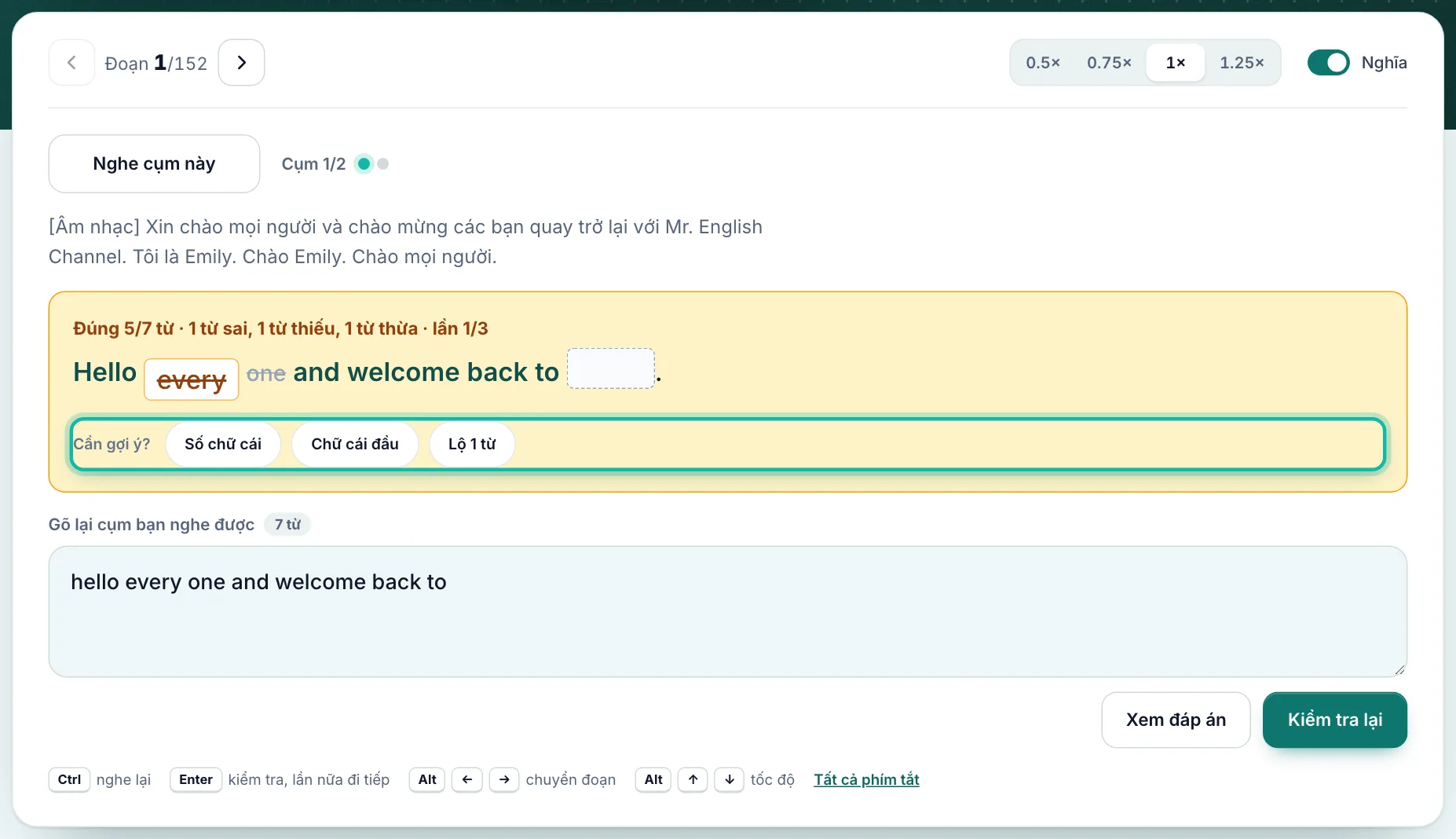The height and width of the screenshot is (839, 1456).
Task: Click the right arrow key badge
Action: 504,779
